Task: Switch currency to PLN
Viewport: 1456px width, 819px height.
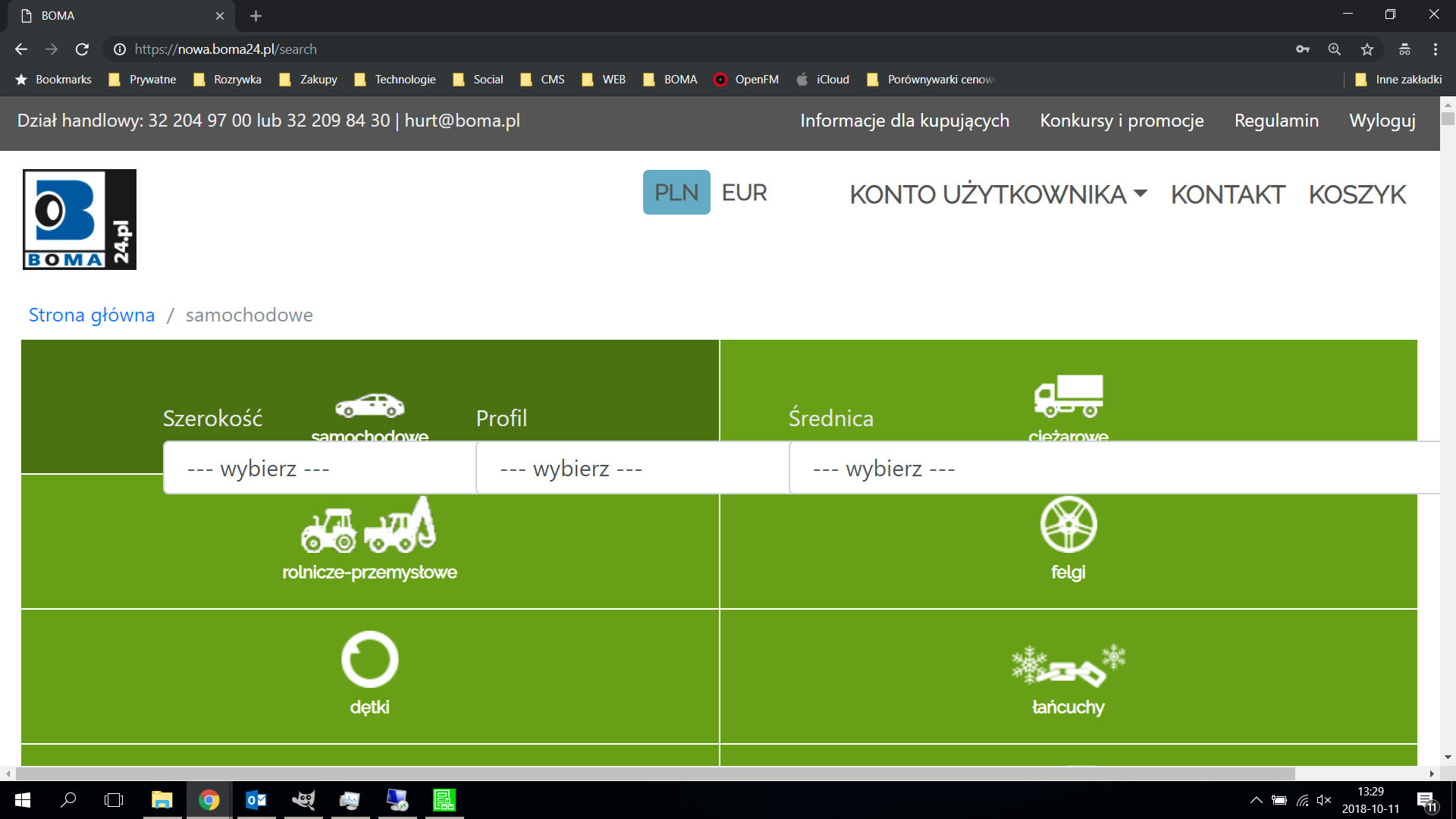Action: [x=676, y=193]
